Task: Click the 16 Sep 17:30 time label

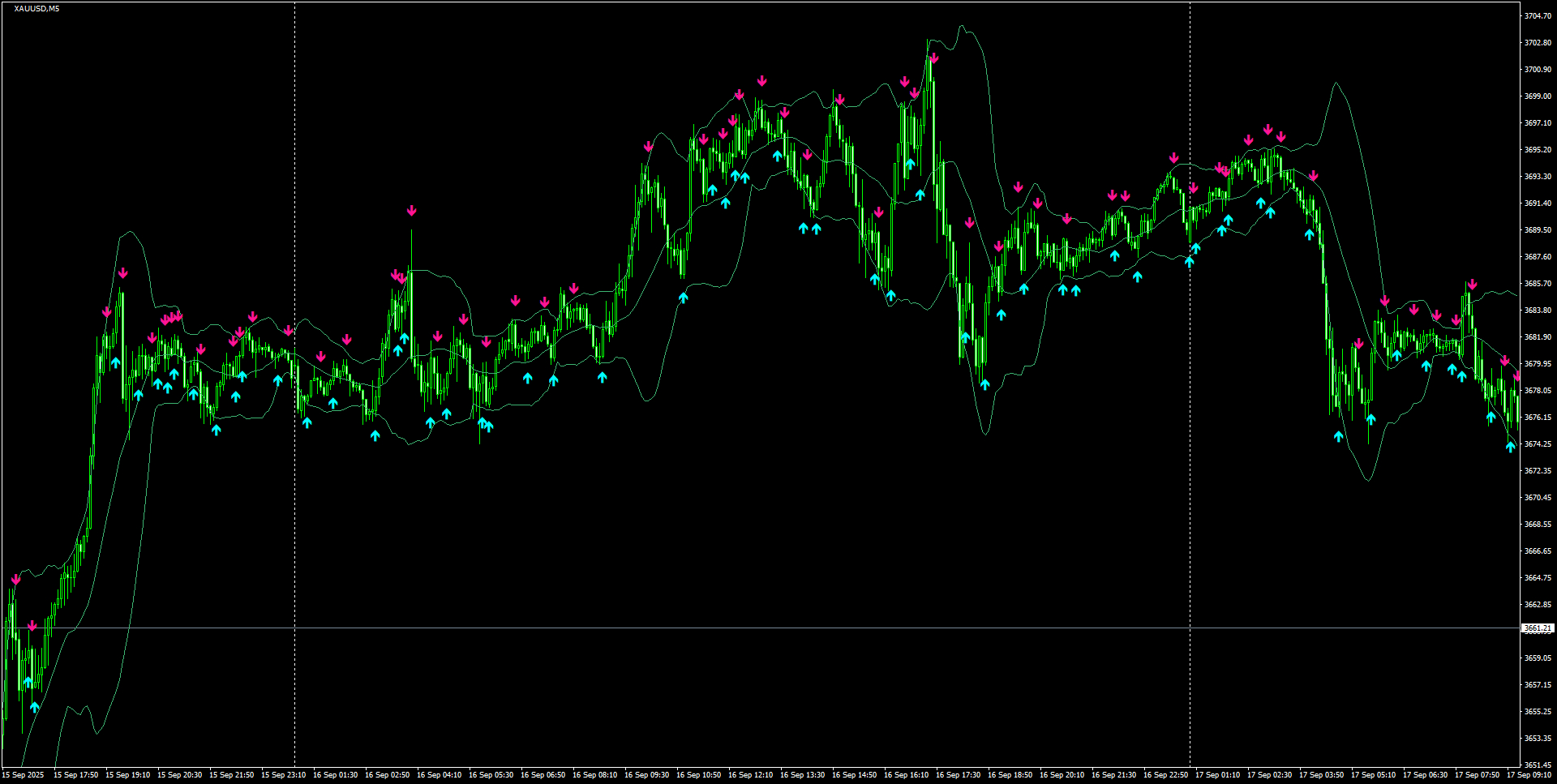Action: 958,775
